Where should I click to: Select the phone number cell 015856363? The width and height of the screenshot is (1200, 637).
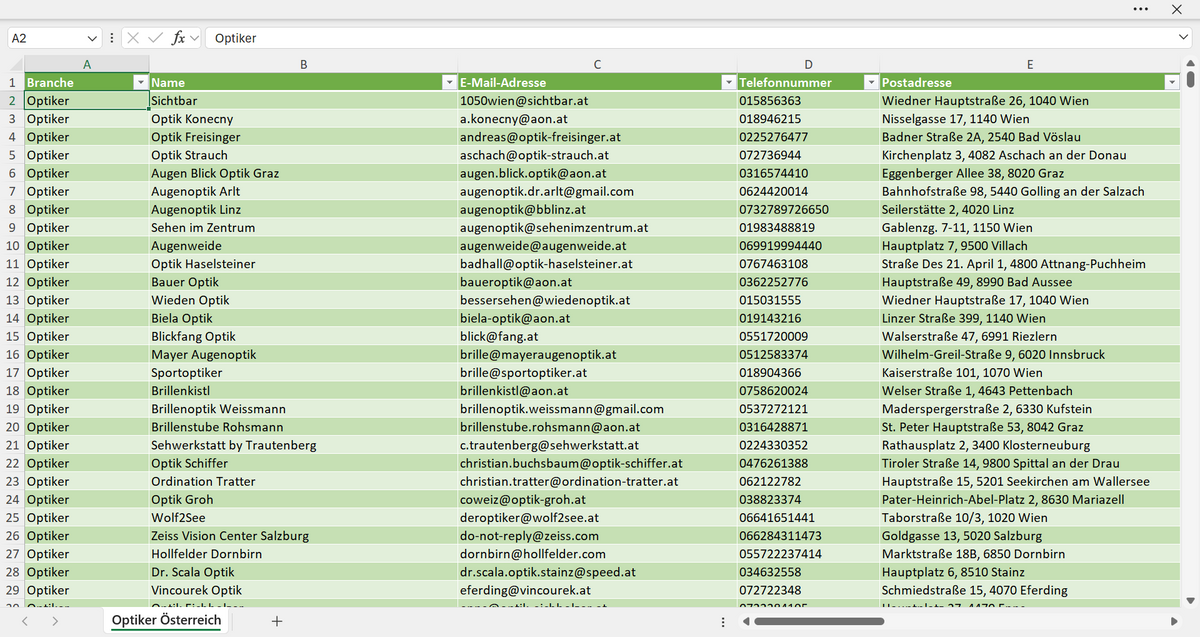pyautogui.click(x=808, y=101)
